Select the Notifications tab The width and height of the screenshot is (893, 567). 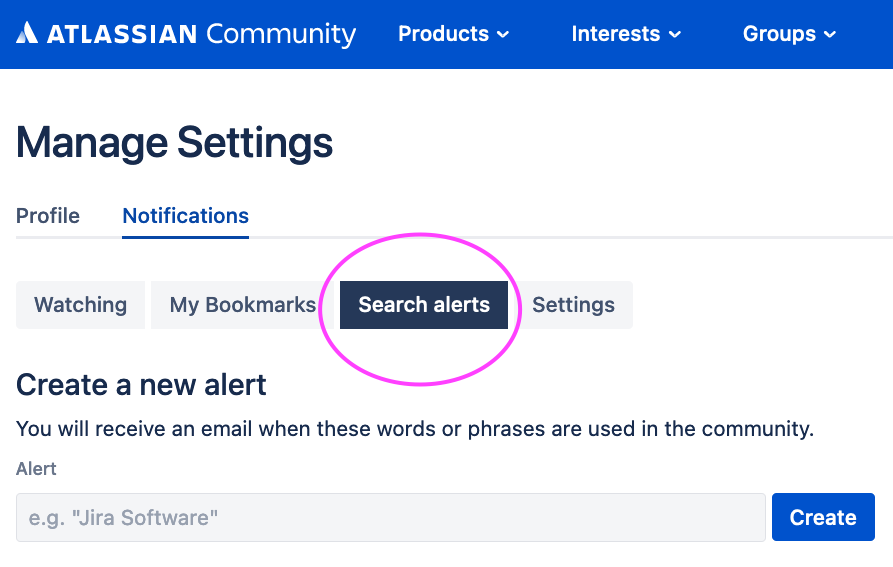185,216
